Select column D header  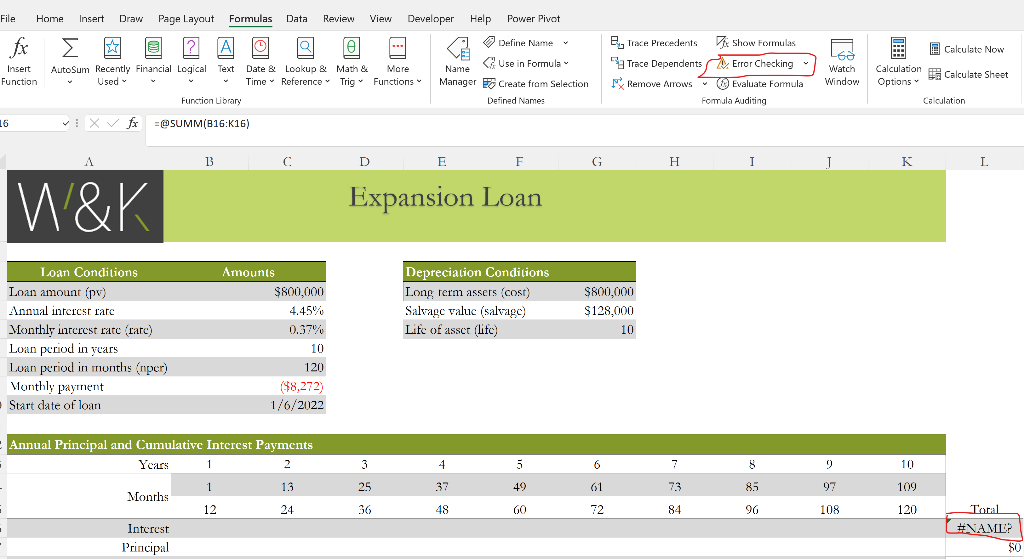(364, 161)
